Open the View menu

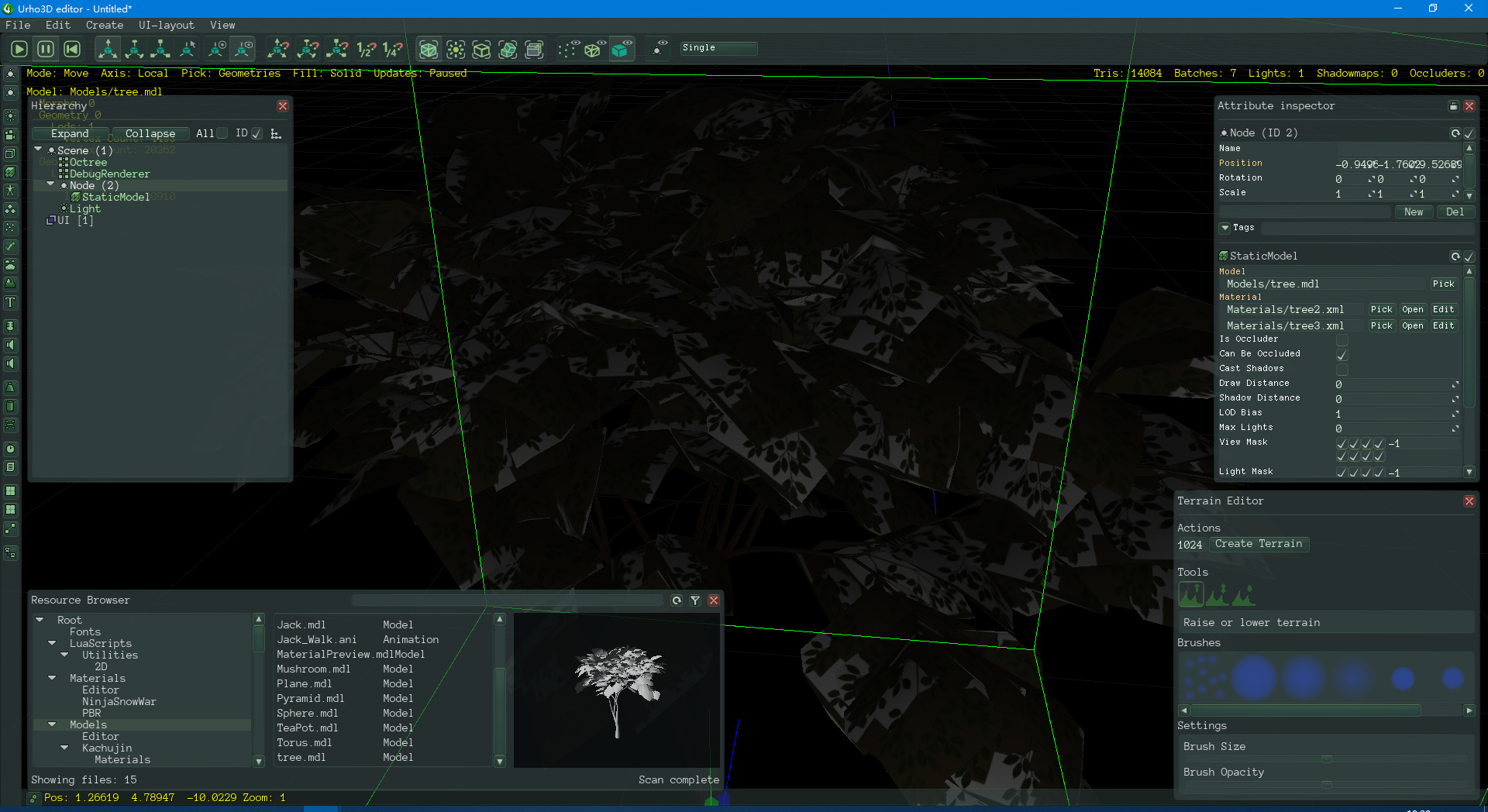tap(222, 25)
